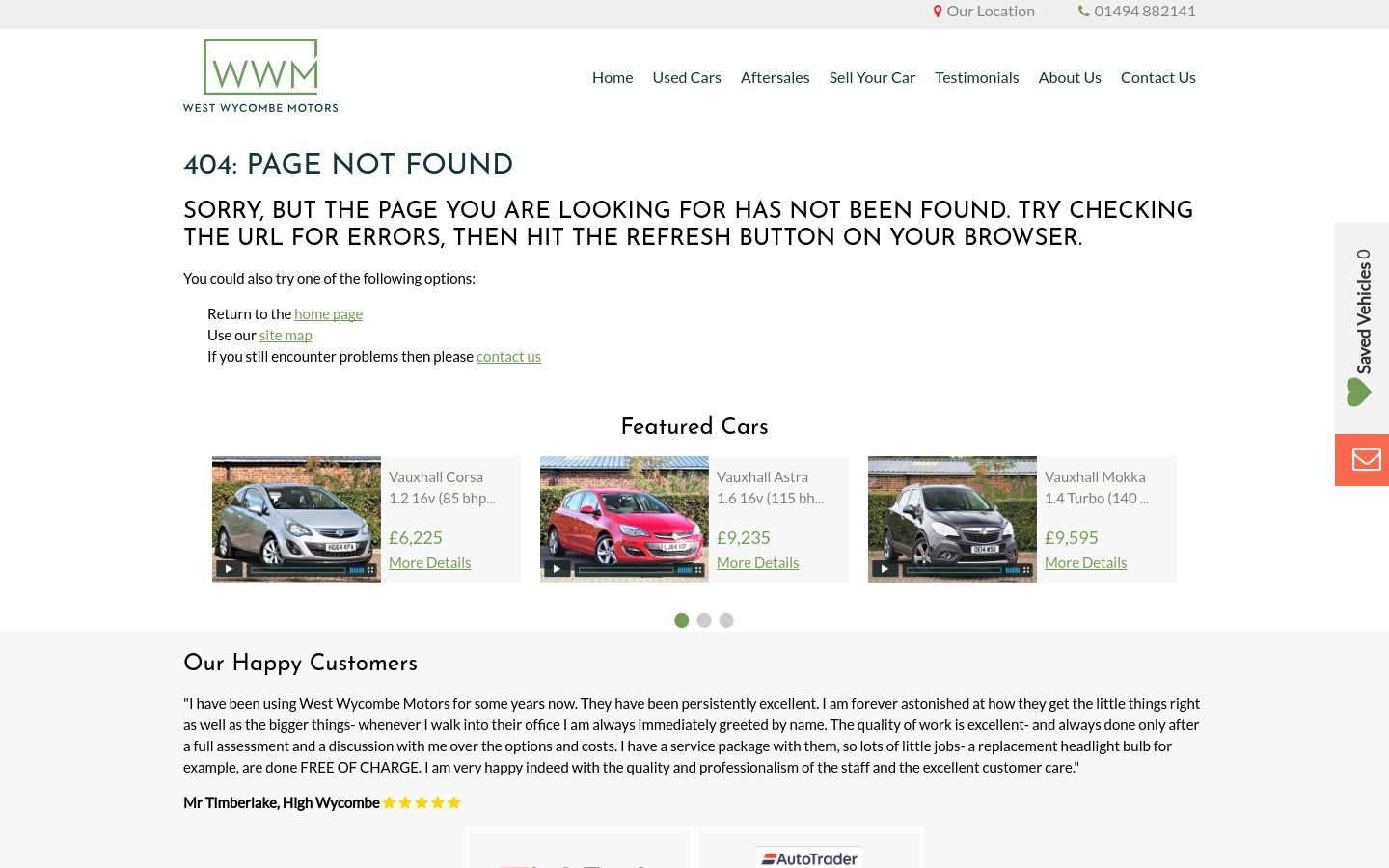Click the green phone icon
Screen dimensions: 1389x868
coord(1084,12)
